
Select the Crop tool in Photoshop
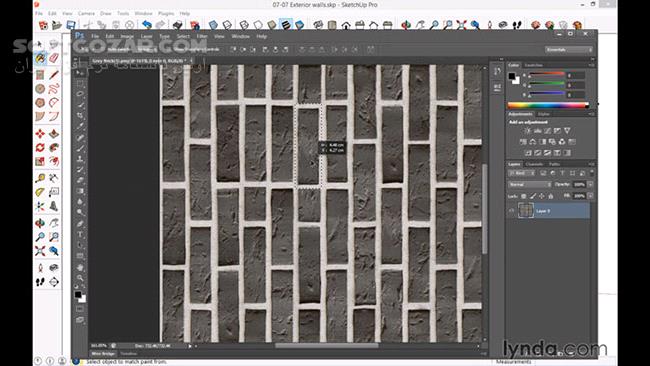80,116
